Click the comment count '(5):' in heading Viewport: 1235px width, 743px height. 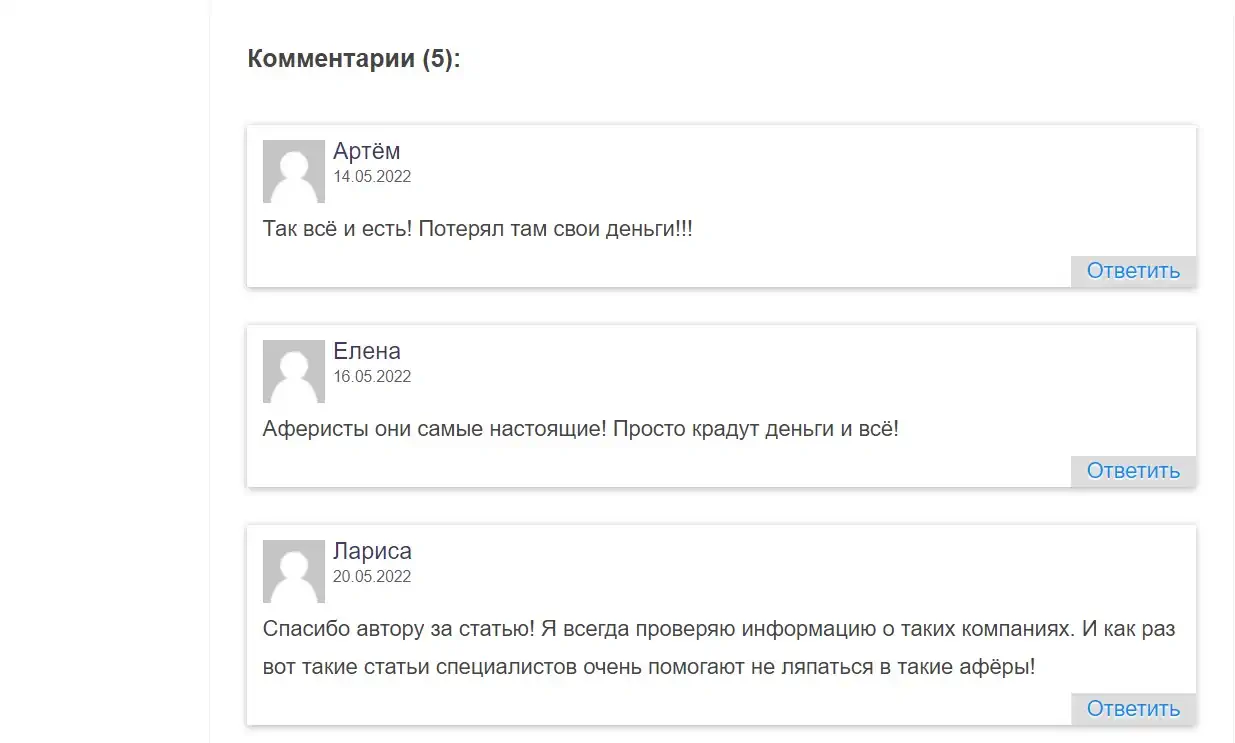441,59
